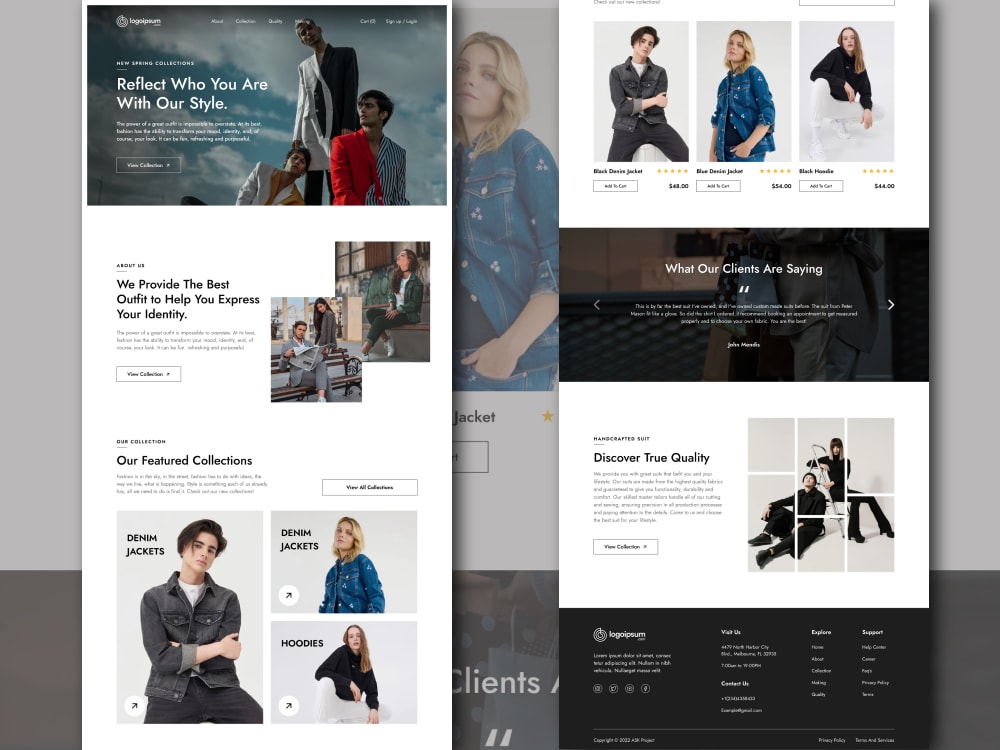
Task: Open Help Center in footer Support column
Action: 874,647
